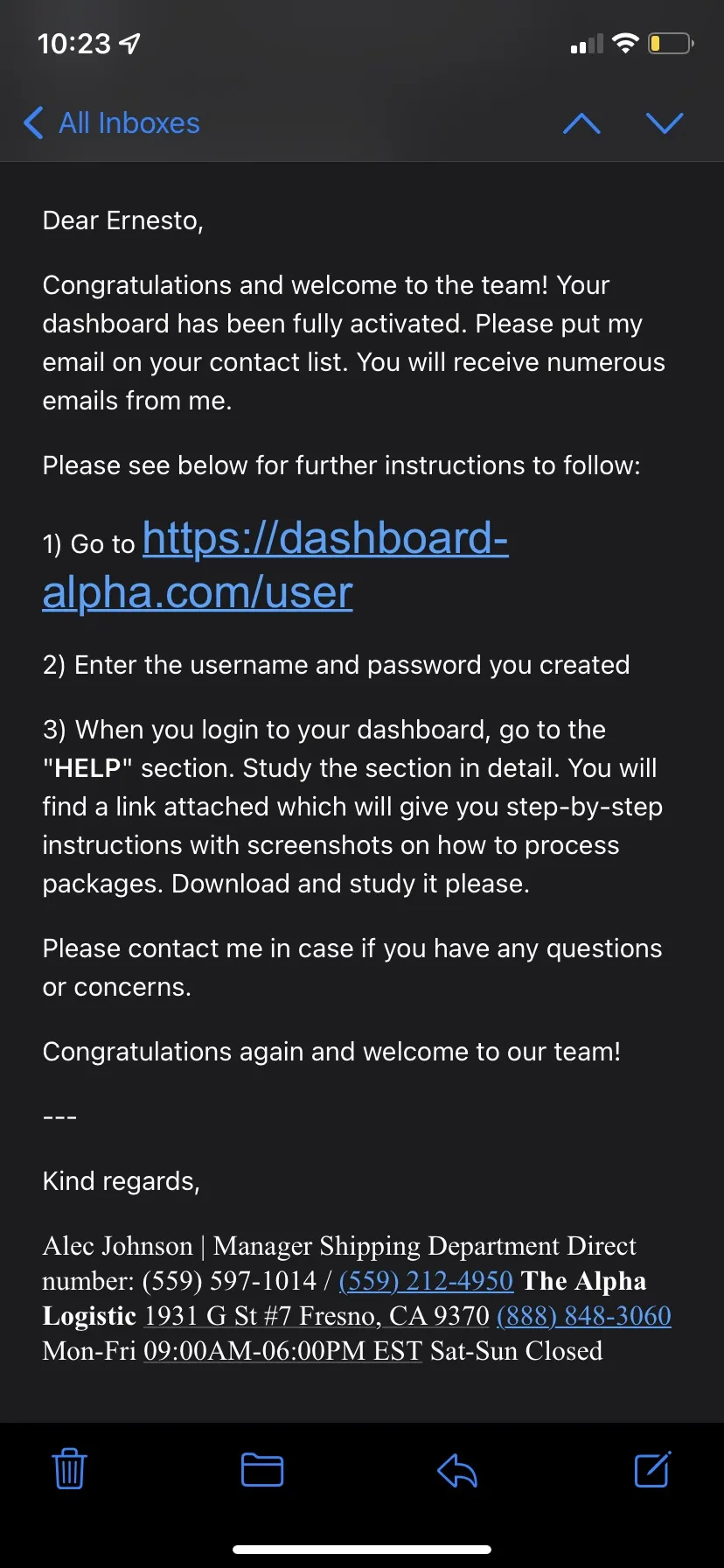Call the (559) 212-4950 number
Viewport: 724px width, 1568px height.
pos(426,1281)
